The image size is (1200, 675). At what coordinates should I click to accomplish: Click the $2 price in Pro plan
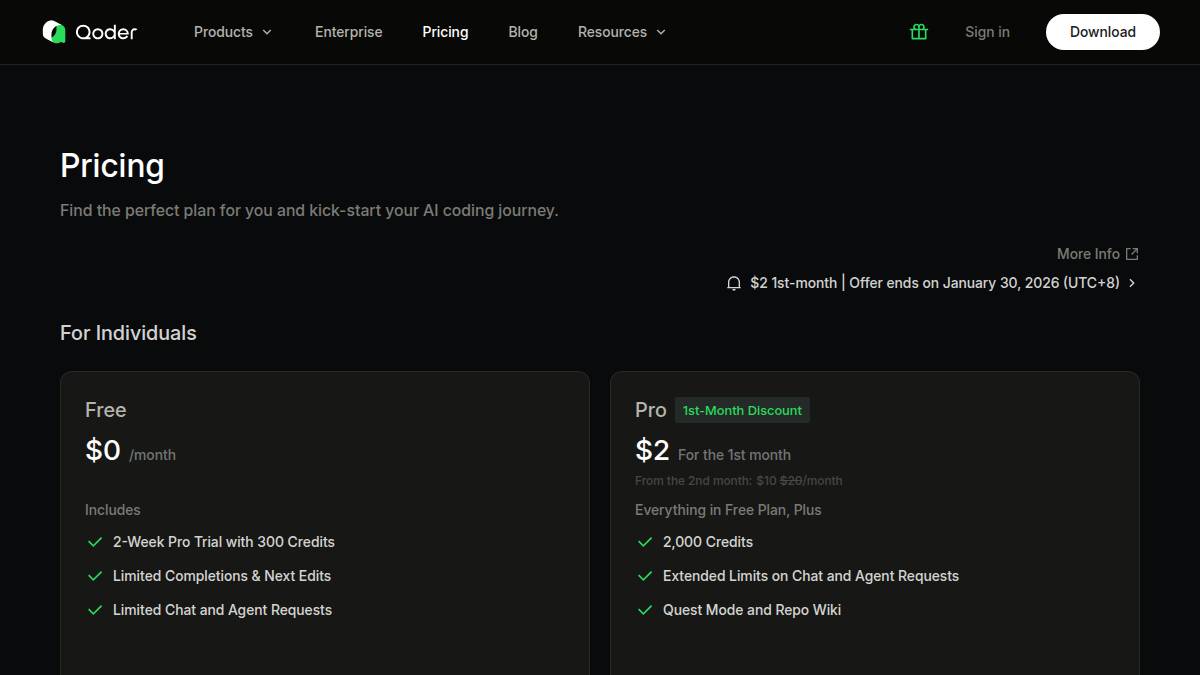pos(652,450)
